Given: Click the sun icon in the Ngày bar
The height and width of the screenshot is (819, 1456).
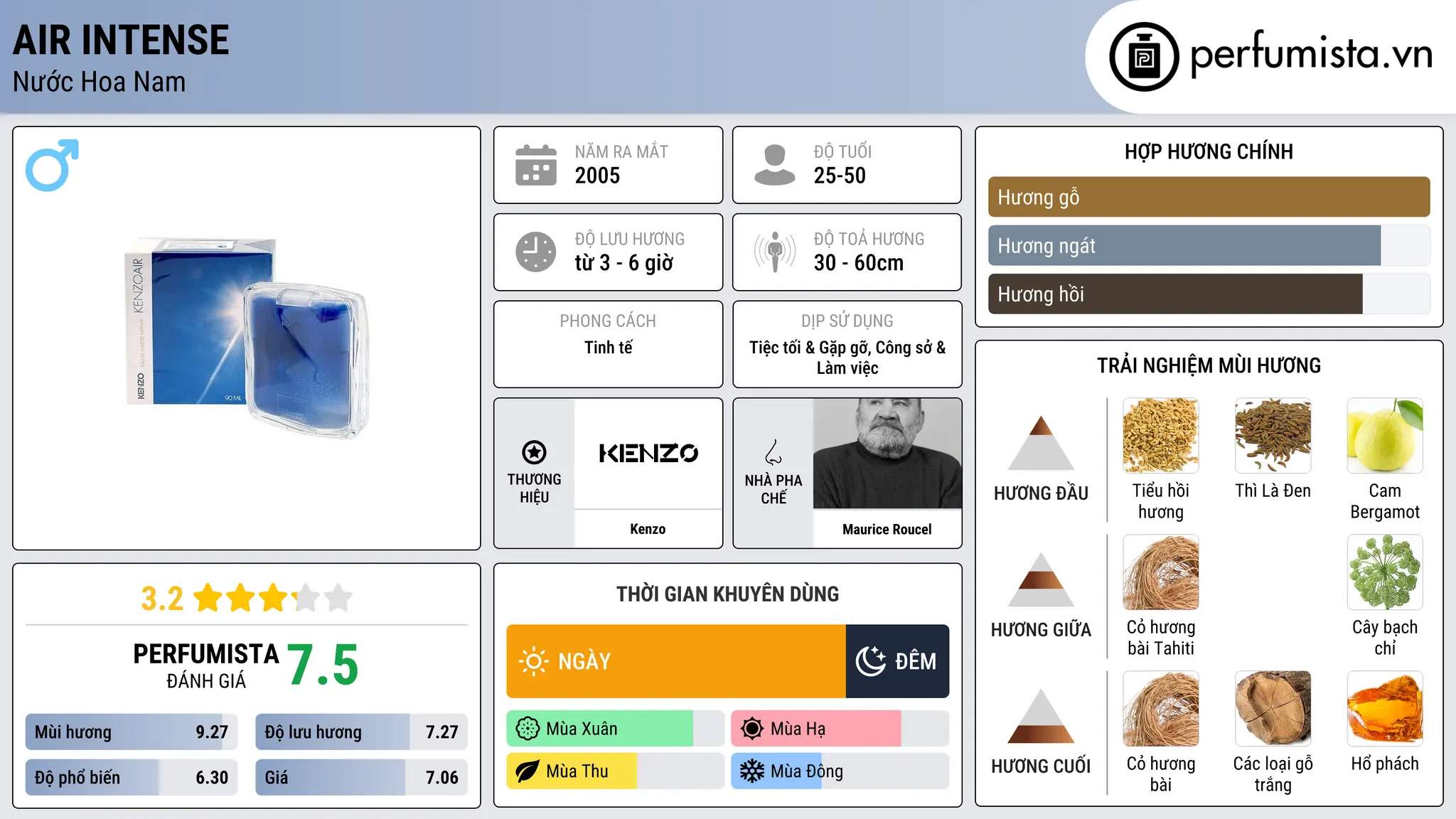Looking at the screenshot, I should pos(533,661).
